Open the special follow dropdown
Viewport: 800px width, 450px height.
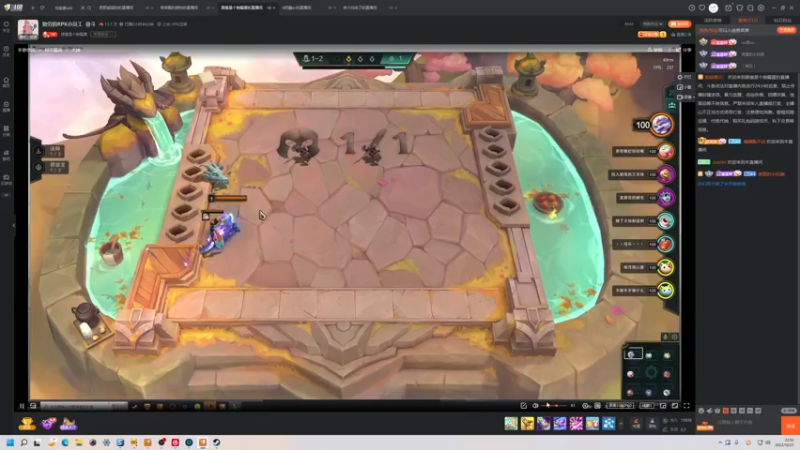click(x=653, y=24)
